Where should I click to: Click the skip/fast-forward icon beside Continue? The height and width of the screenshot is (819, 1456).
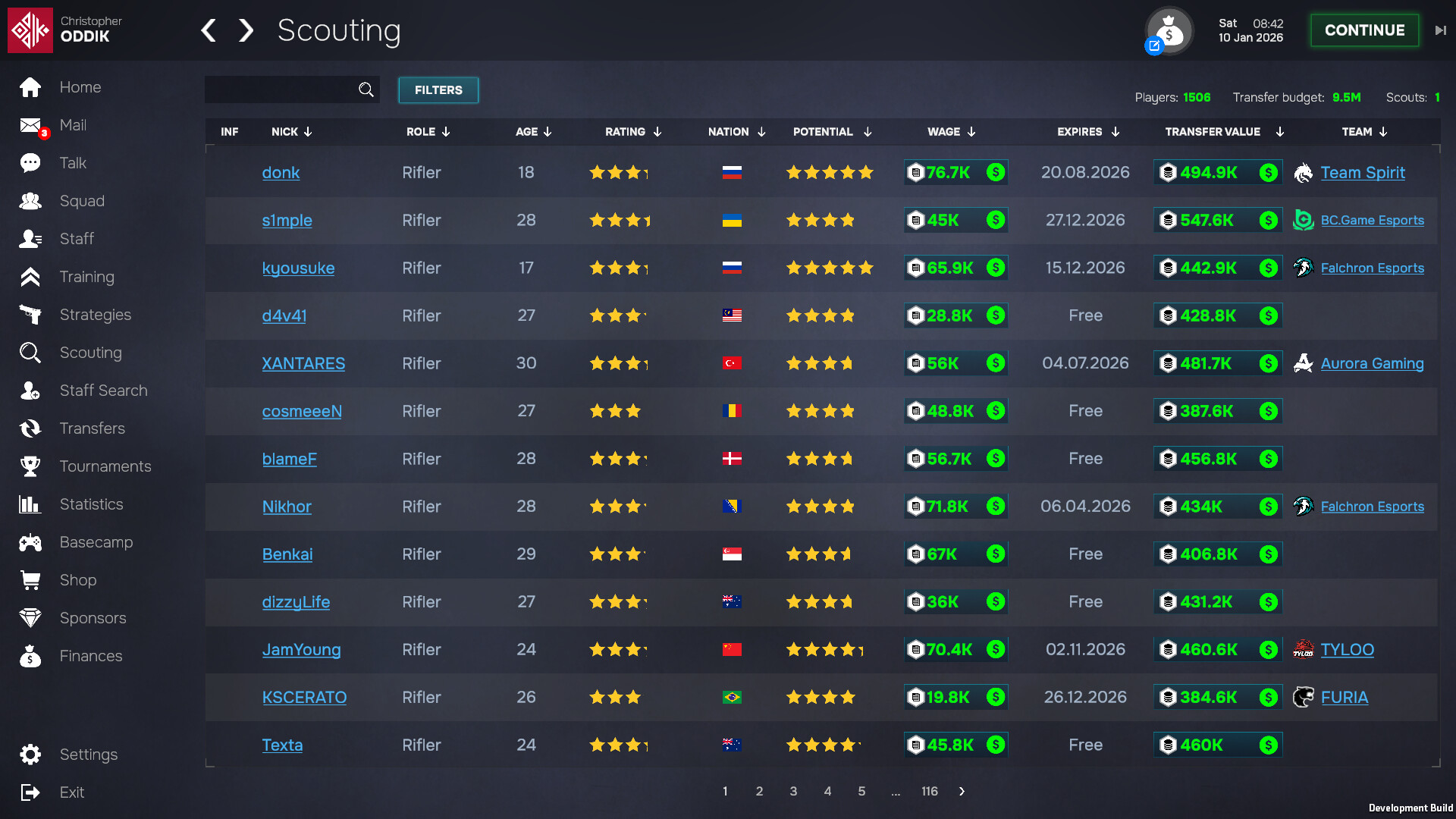pos(1439,30)
